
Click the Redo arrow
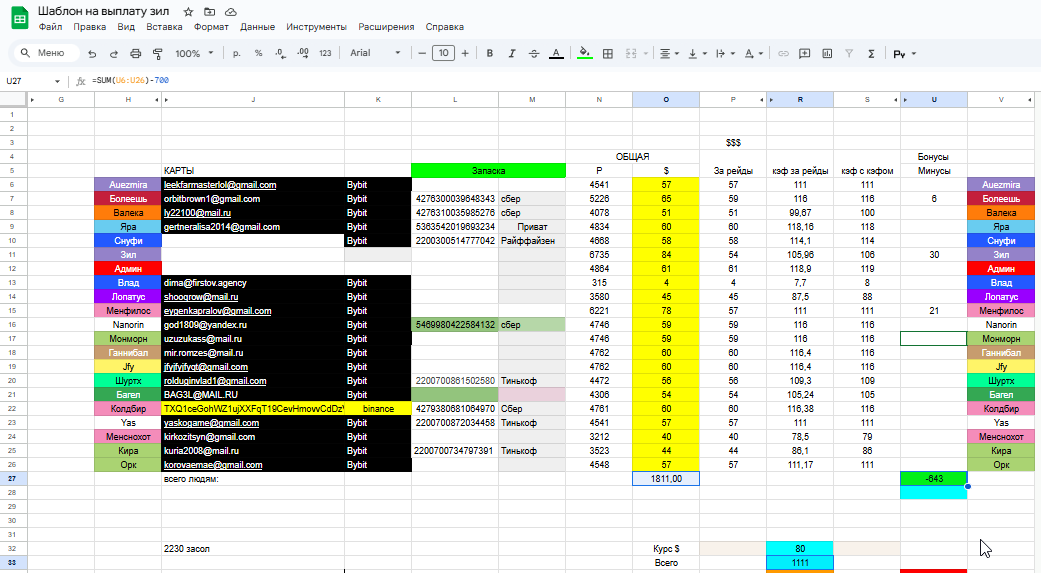pyautogui.click(x=114, y=53)
